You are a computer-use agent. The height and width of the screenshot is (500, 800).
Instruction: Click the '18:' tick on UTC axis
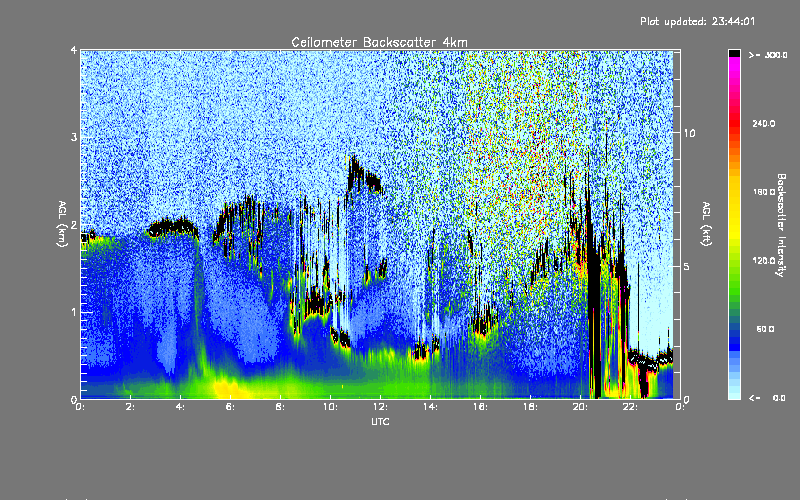[530, 407]
